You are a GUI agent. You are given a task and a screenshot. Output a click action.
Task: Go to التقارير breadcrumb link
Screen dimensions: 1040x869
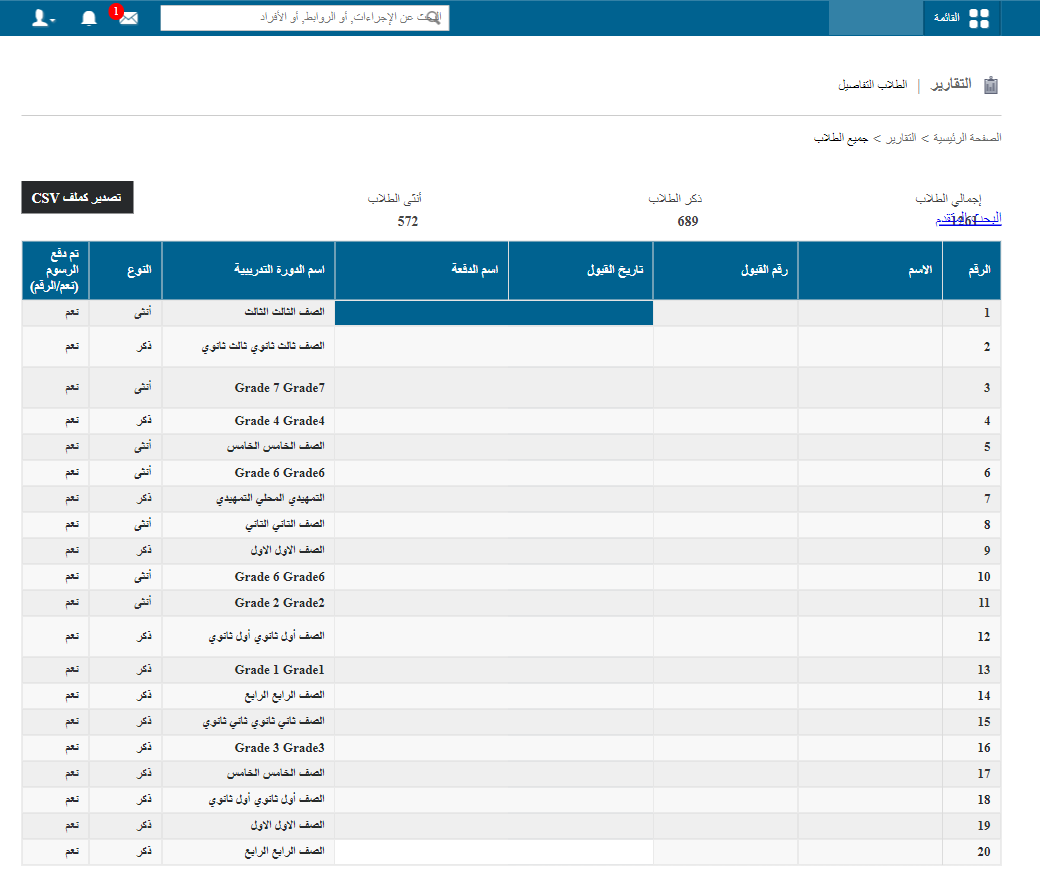click(901, 138)
